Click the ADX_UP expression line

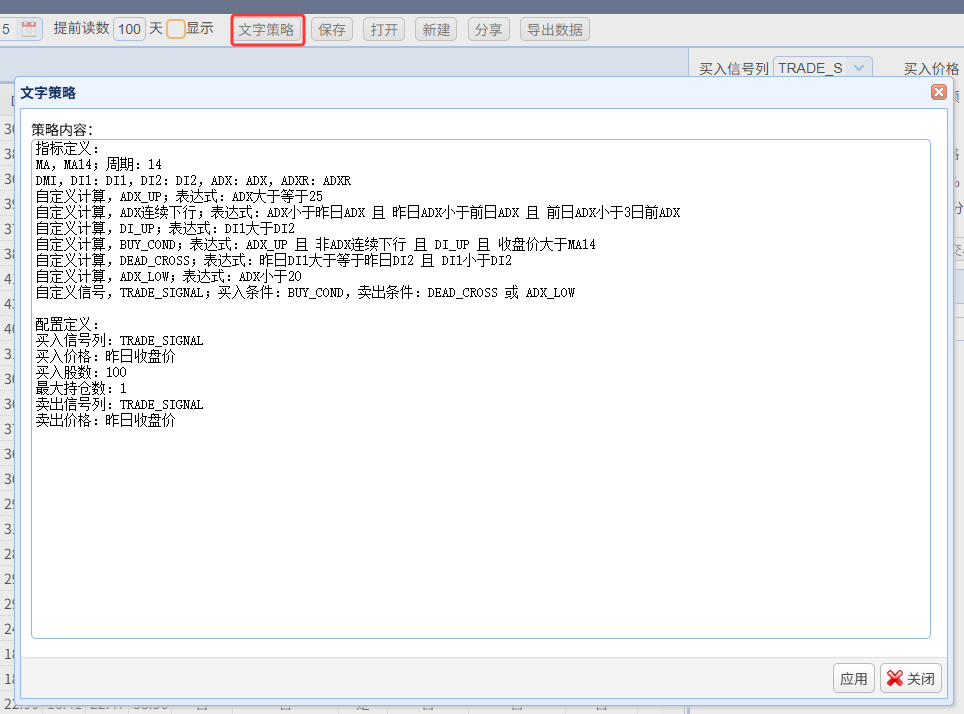tap(179, 196)
